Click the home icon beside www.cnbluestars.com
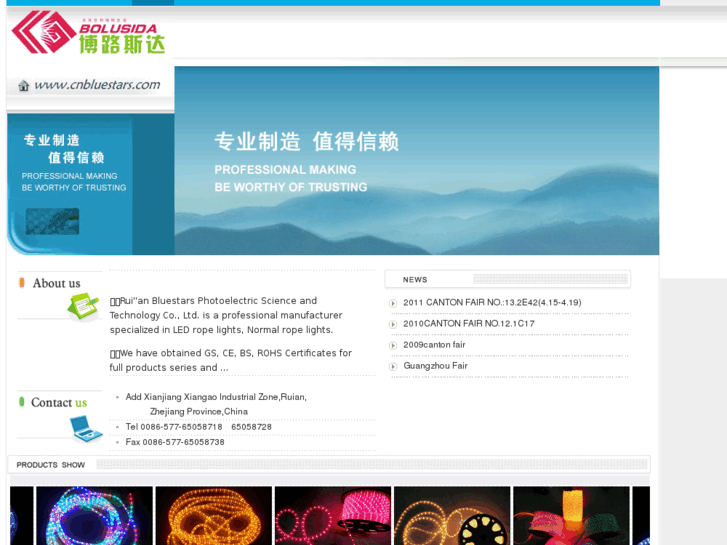727x545 pixels. pyautogui.click(x=24, y=86)
